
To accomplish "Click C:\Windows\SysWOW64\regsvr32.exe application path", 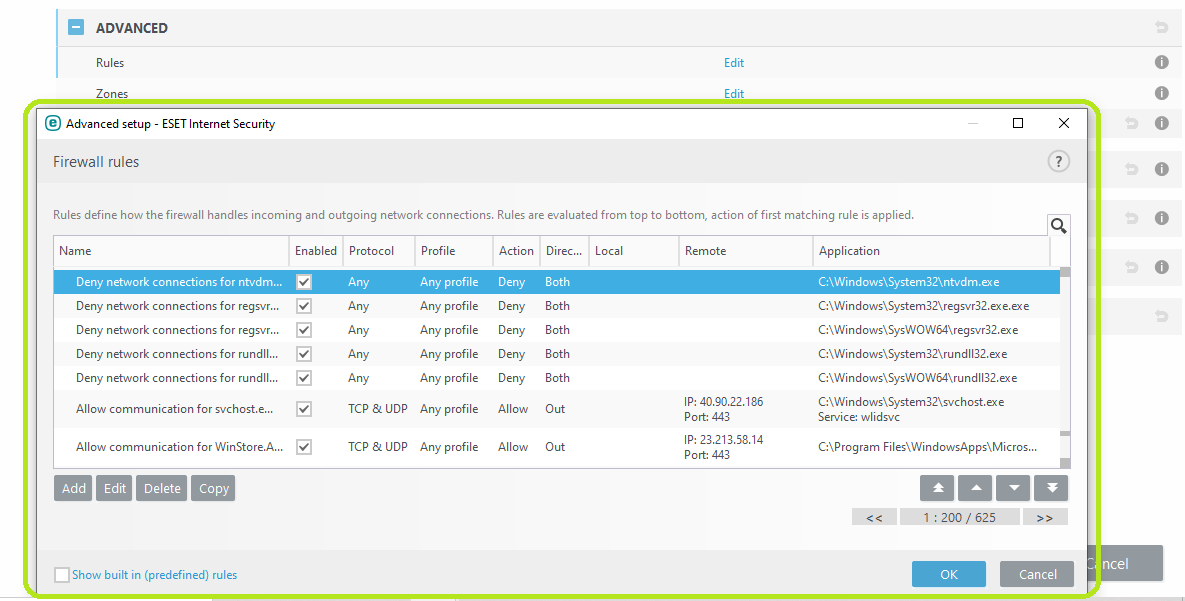I will [917, 330].
